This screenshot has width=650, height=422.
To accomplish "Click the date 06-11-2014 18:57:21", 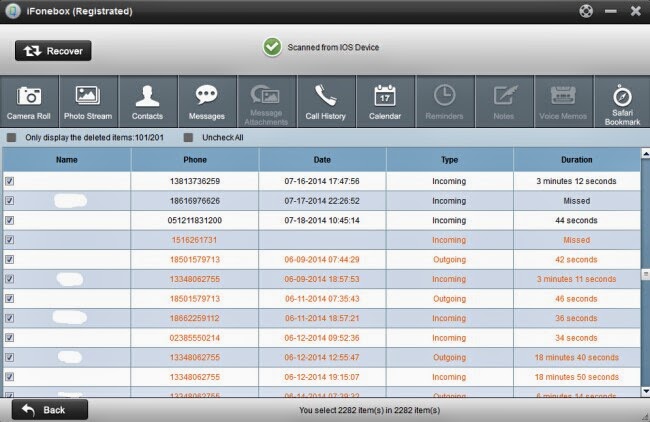I will coord(322,318).
